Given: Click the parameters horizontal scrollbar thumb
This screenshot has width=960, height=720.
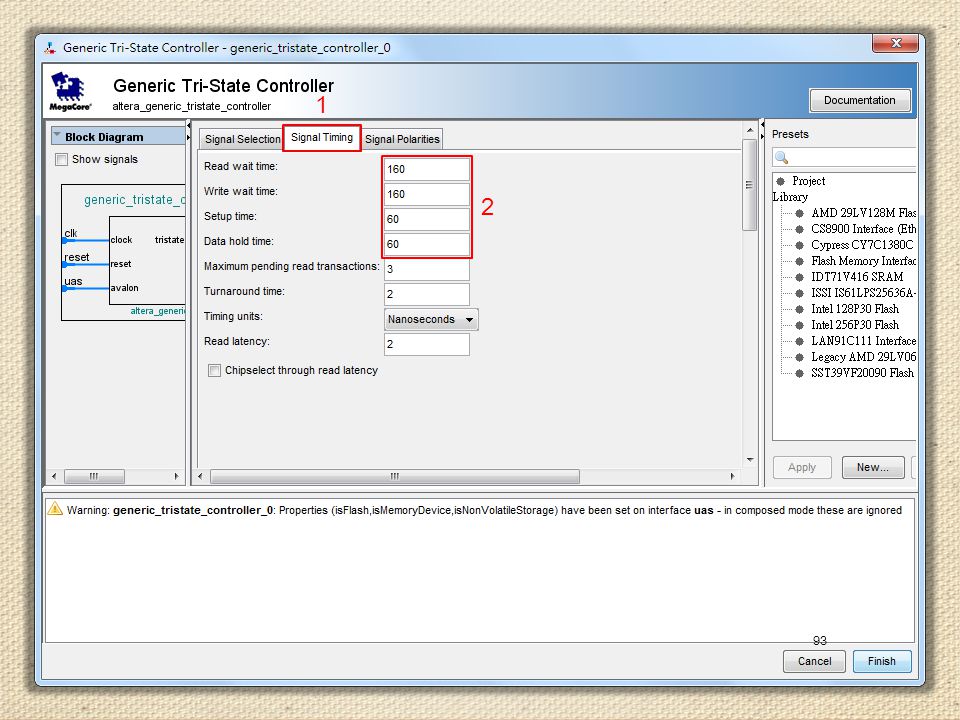Looking at the screenshot, I should point(395,476).
